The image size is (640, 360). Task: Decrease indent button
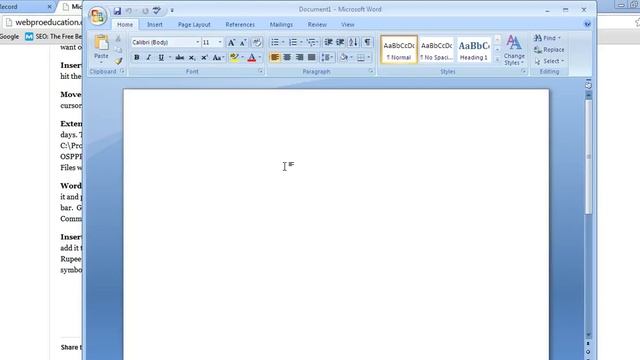pos(328,42)
